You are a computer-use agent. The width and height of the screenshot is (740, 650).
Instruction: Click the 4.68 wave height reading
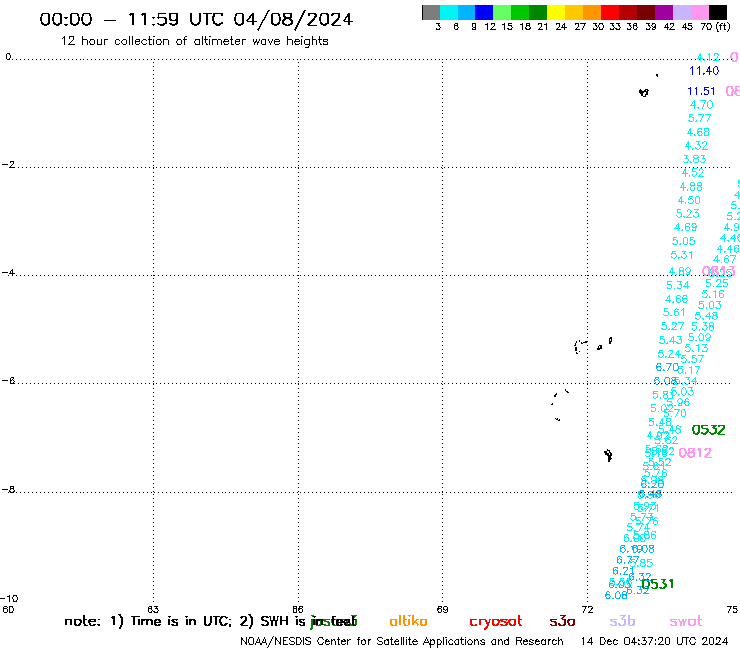click(698, 132)
